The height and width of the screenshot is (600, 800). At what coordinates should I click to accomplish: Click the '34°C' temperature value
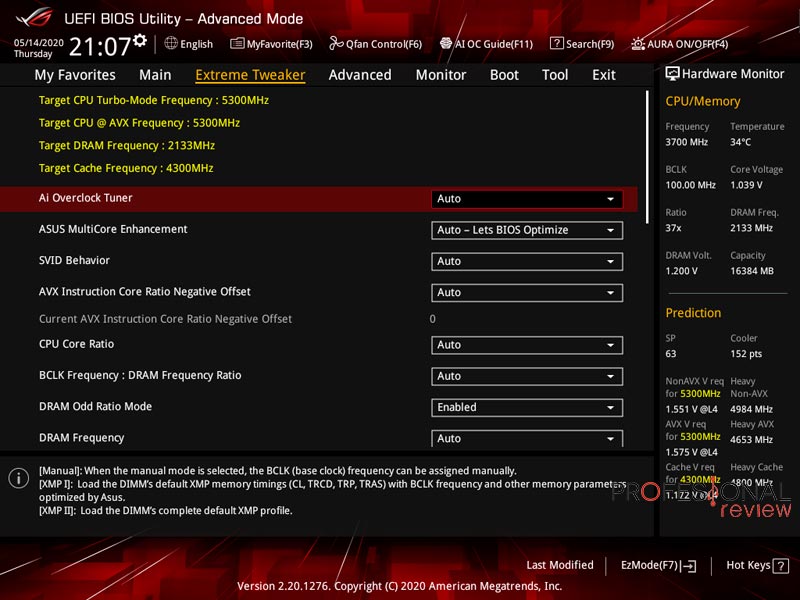tap(740, 142)
